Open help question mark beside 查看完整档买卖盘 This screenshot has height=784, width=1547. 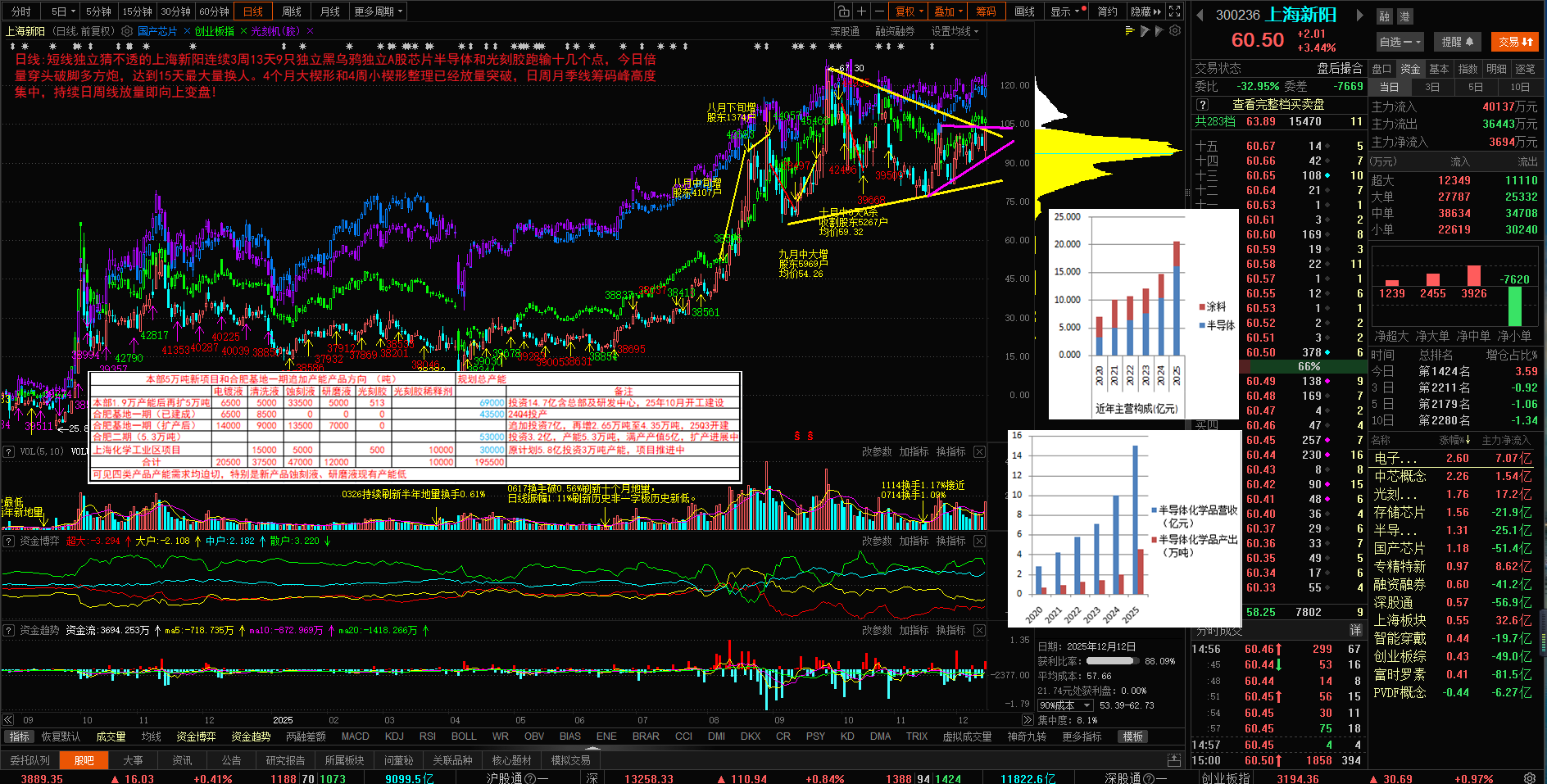(1202, 105)
